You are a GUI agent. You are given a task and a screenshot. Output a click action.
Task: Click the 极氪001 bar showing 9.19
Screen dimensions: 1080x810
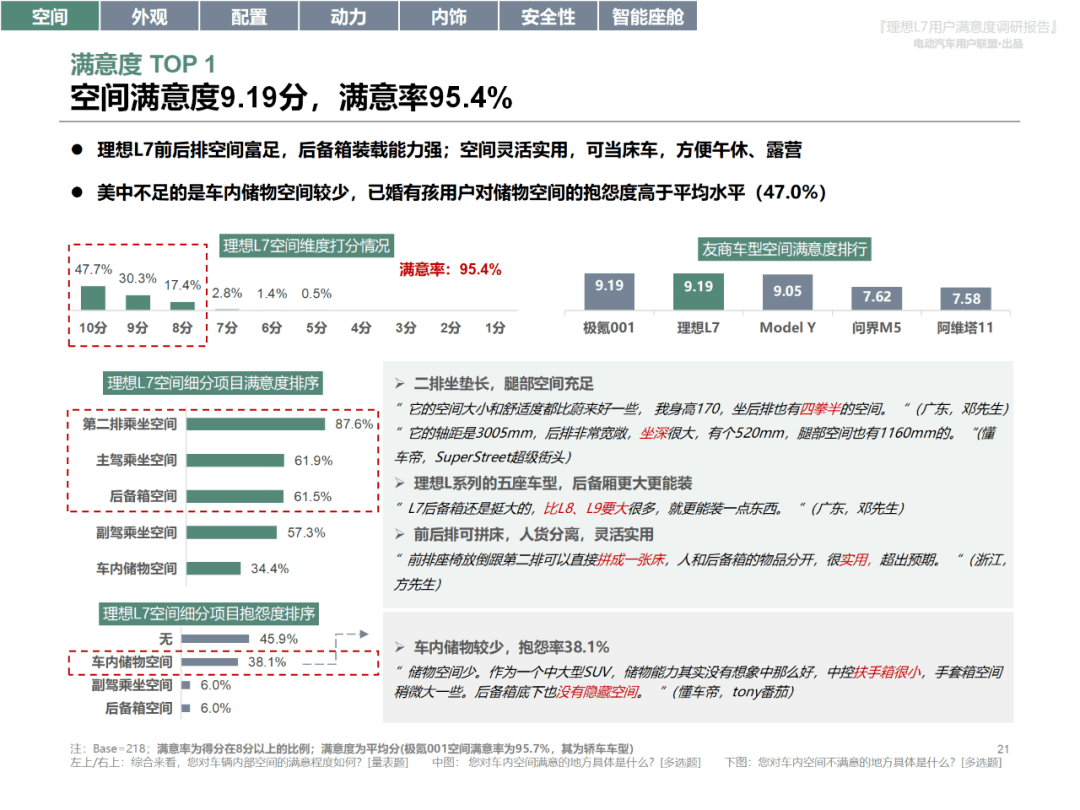click(609, 291)
